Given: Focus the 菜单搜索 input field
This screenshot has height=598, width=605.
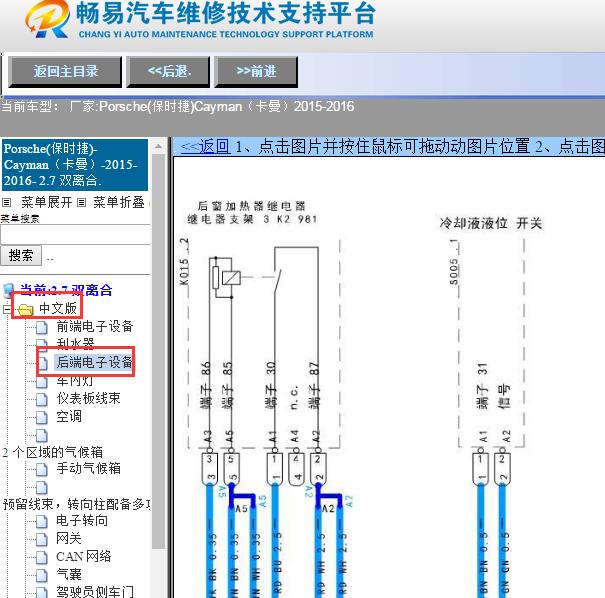Looking at the screenshot, I should click(76, 235).
